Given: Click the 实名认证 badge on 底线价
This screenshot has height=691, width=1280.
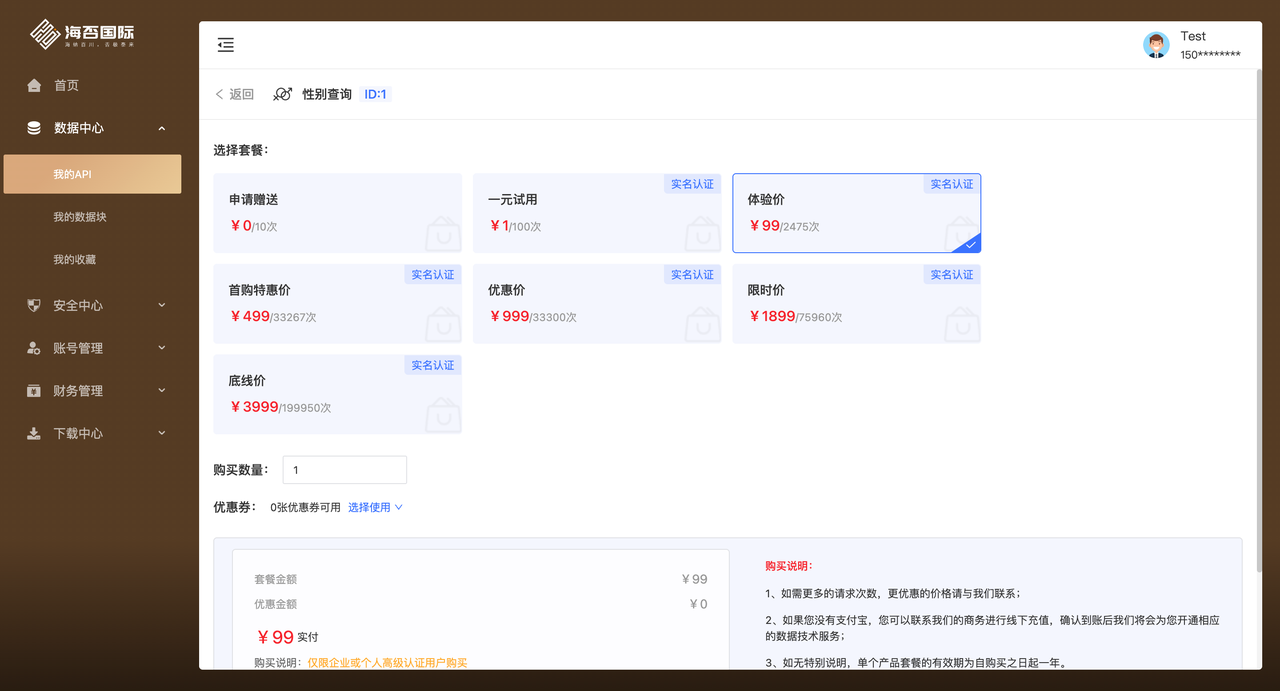Looking at the screenshot, I should (x=433, y=365).
